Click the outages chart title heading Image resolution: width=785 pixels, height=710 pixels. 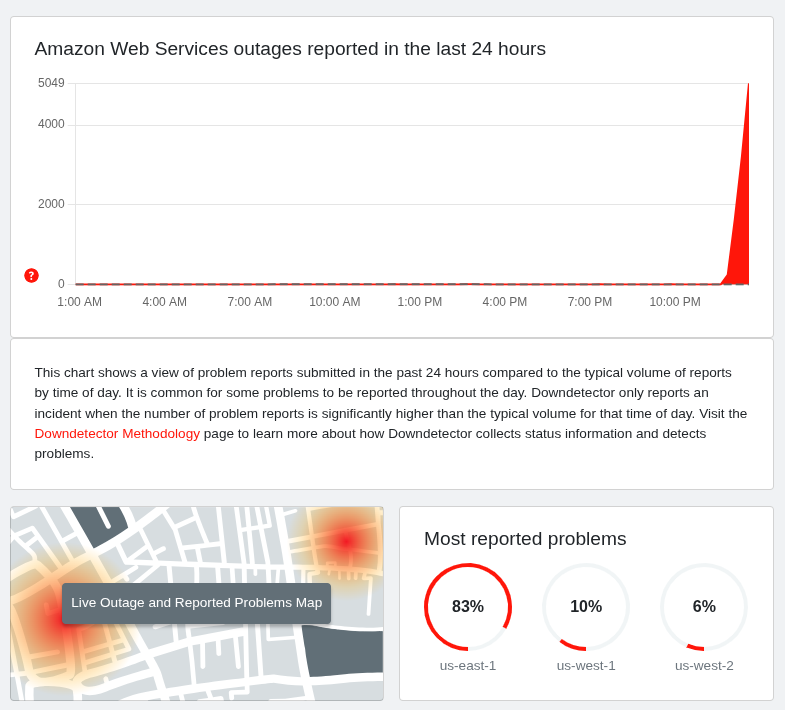pyautogui.click(x=290, y=49)
